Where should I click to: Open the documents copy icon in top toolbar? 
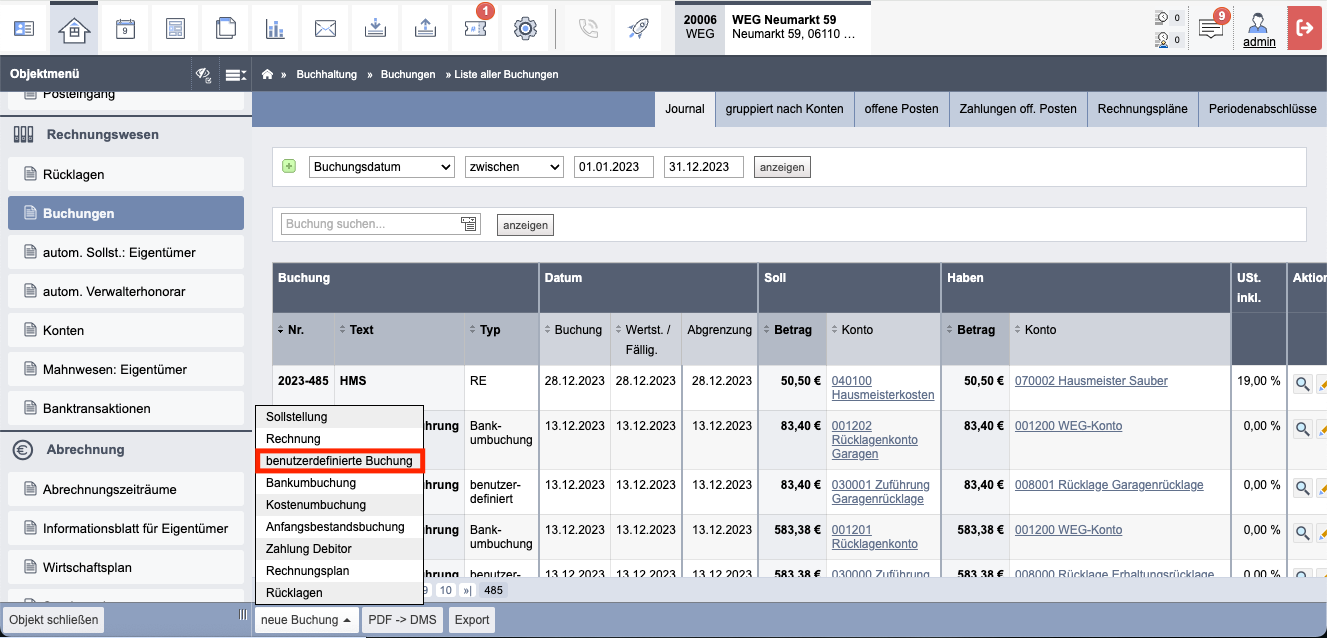pos(225,28)
